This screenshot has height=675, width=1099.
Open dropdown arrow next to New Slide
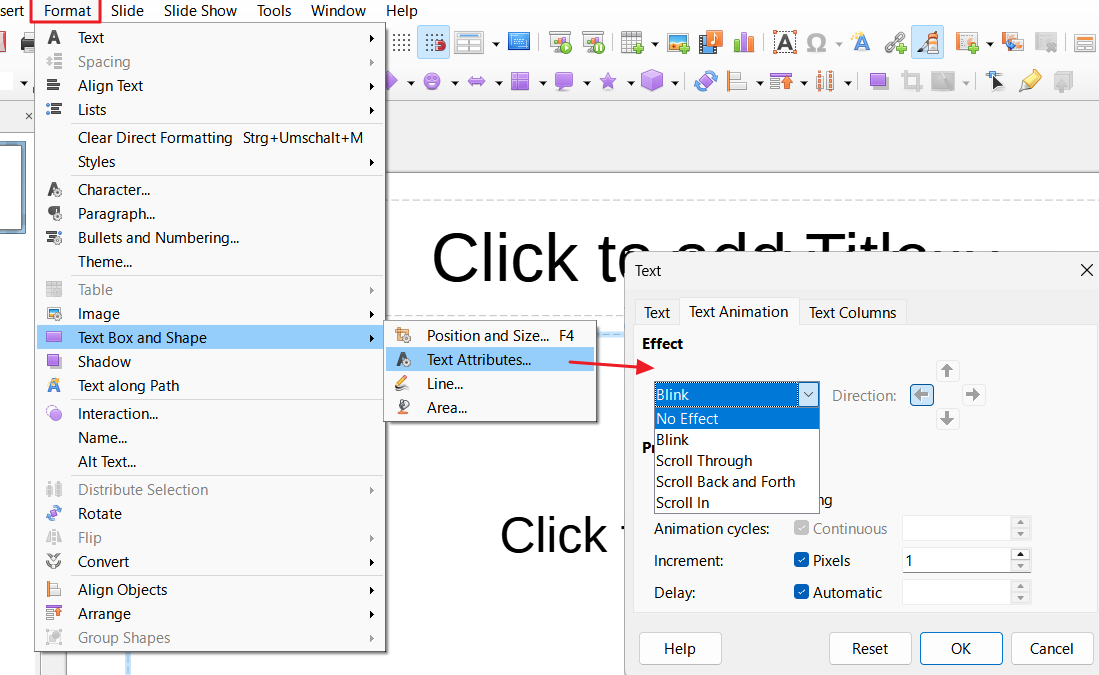(990, 44)
